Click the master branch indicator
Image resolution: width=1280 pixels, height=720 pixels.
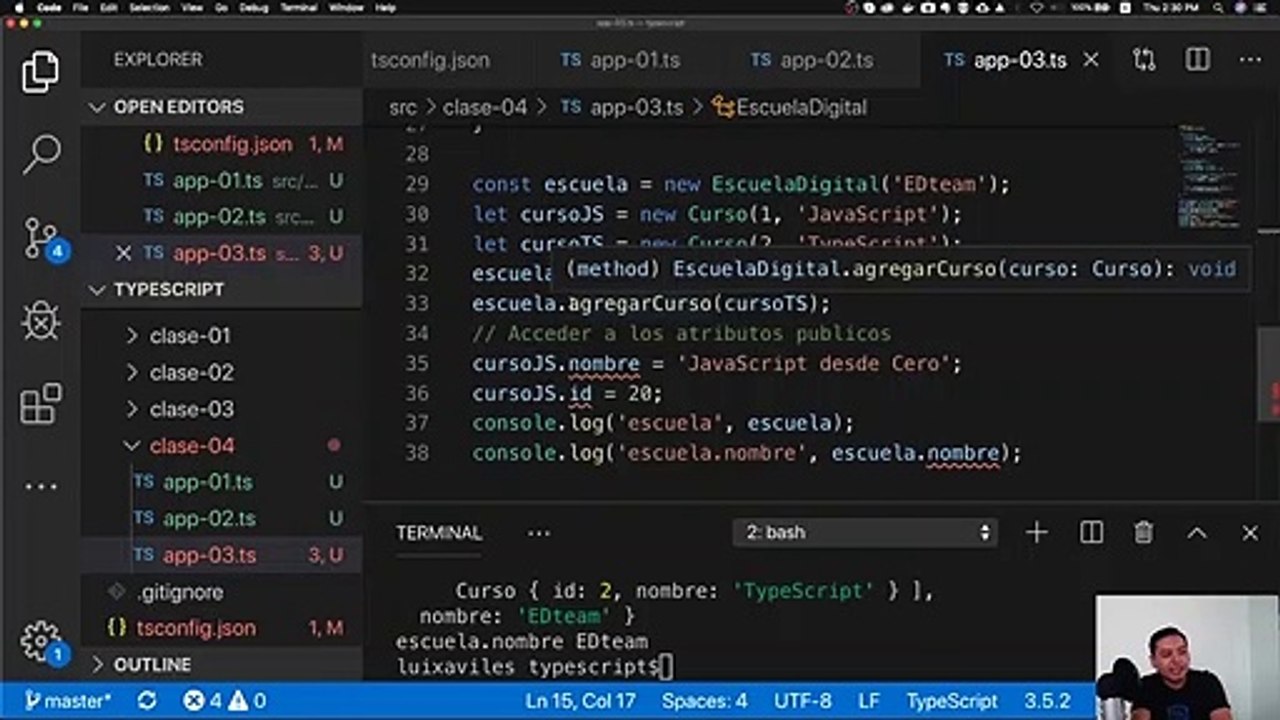click(68, 701)
